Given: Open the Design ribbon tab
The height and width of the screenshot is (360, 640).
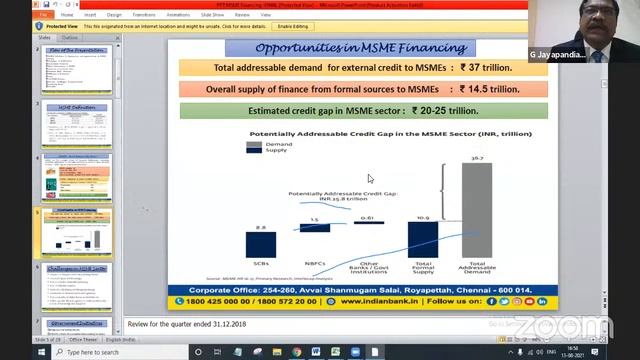Looking at the screenshot, I should click(114, 15).
